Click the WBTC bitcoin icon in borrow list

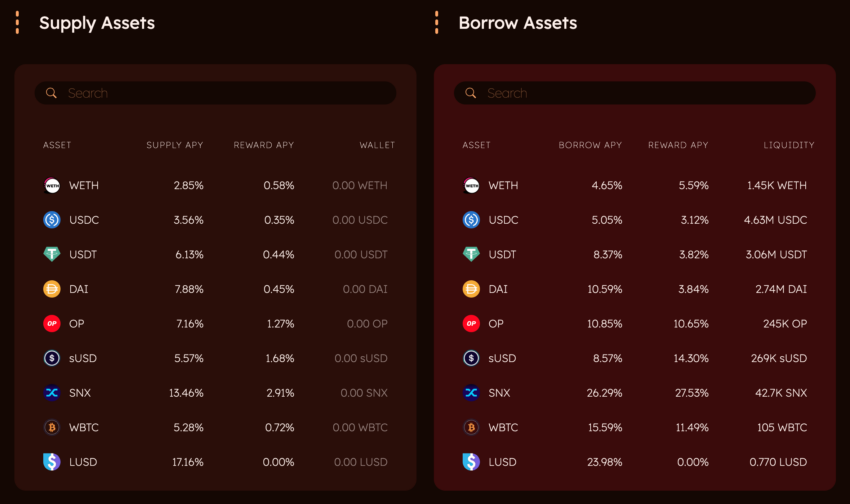coord(471,428)
